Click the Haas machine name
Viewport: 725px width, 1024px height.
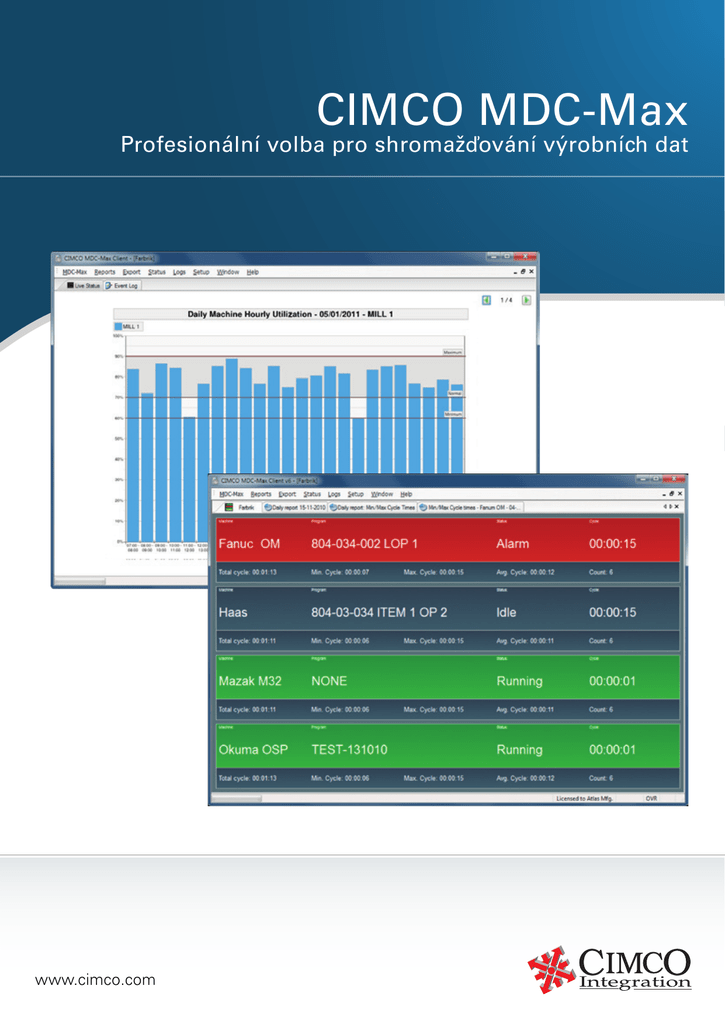233,613
